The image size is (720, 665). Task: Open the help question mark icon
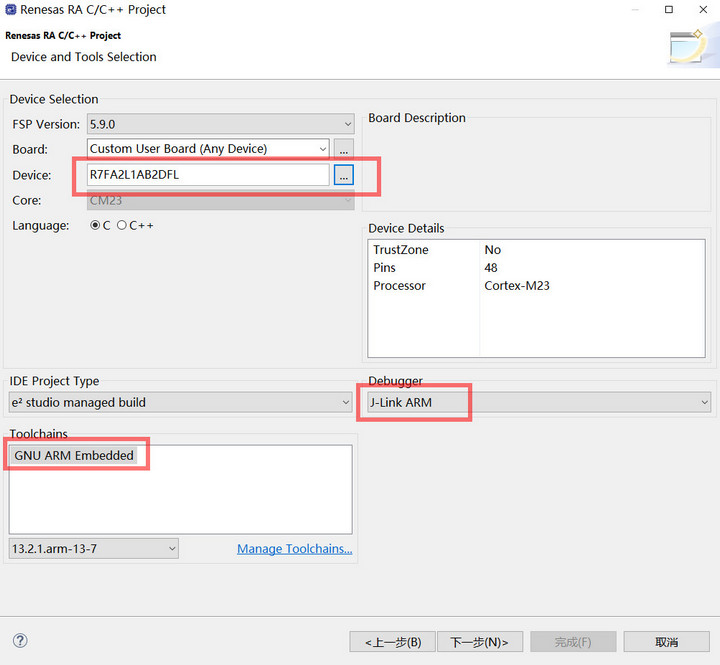(x=20, y=640)
